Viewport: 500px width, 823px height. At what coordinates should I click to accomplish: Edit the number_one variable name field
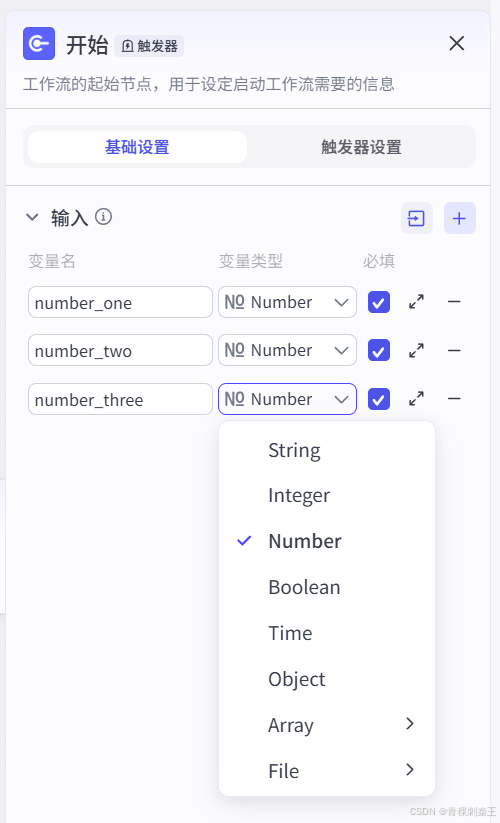pyautogui.click(x=120, y=302)
